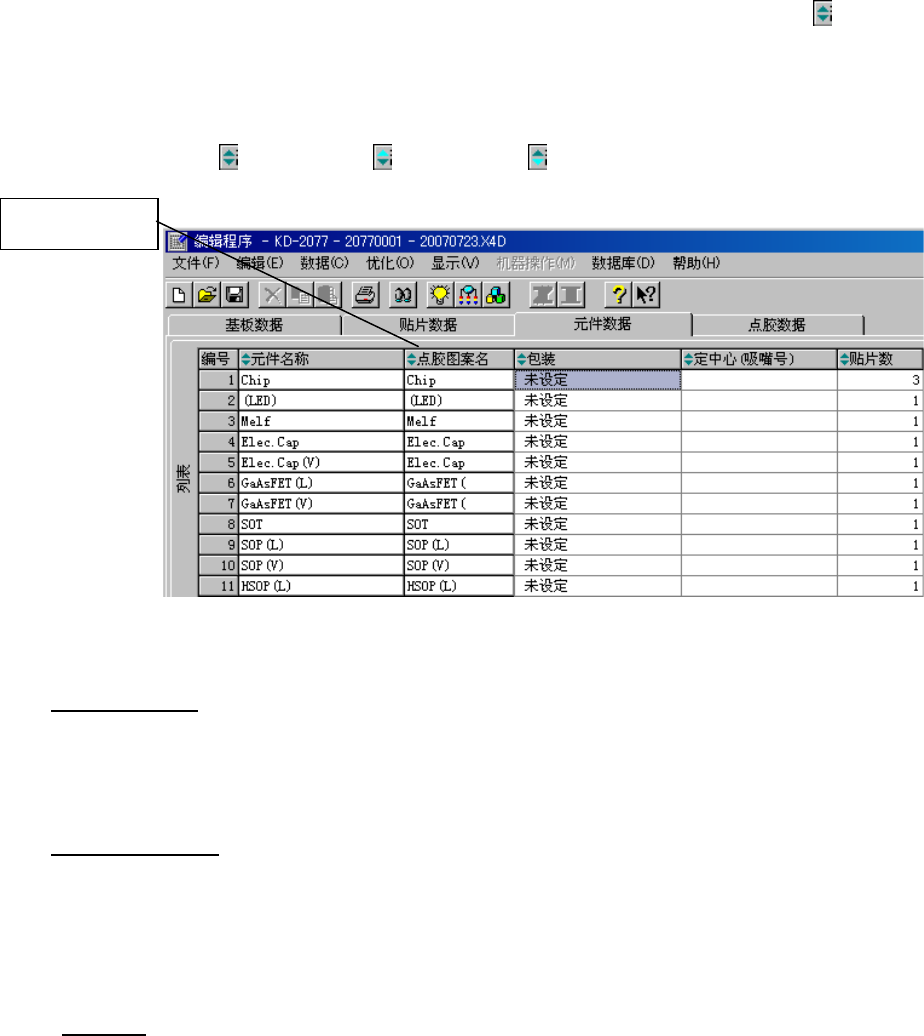Click the colored blocks toolbar icon
Screen dimensions: 924x1036
coord(496,295)
